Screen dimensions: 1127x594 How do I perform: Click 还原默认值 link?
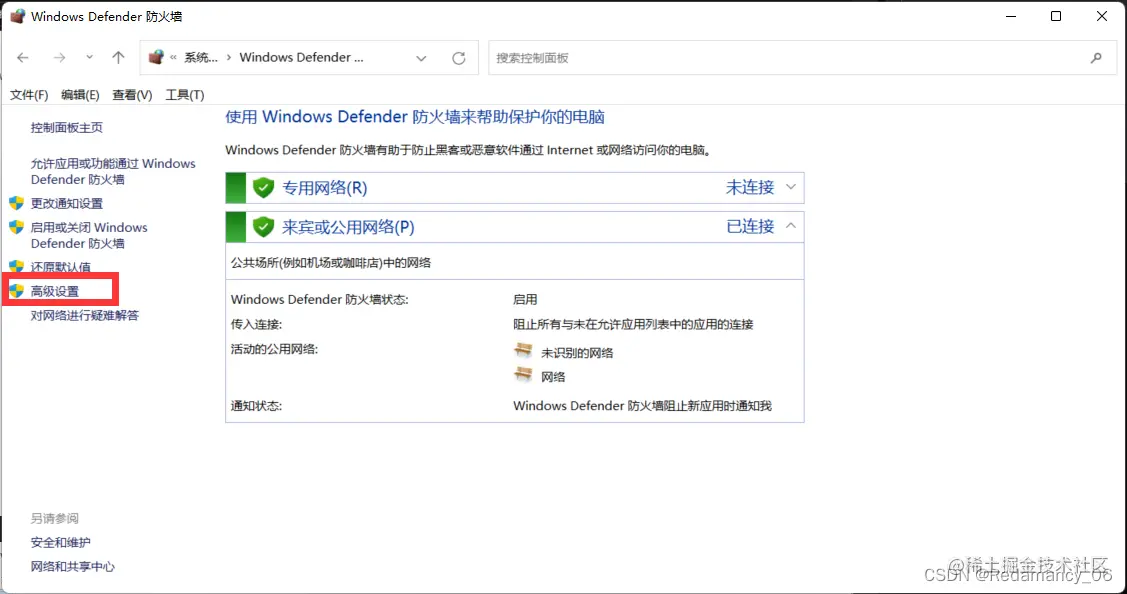(x=60, y=267)
